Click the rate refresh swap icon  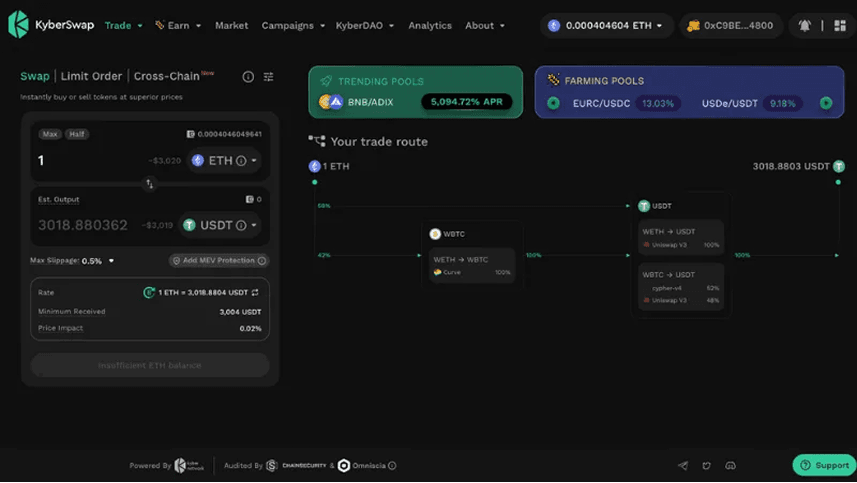(x=255, y=293)
